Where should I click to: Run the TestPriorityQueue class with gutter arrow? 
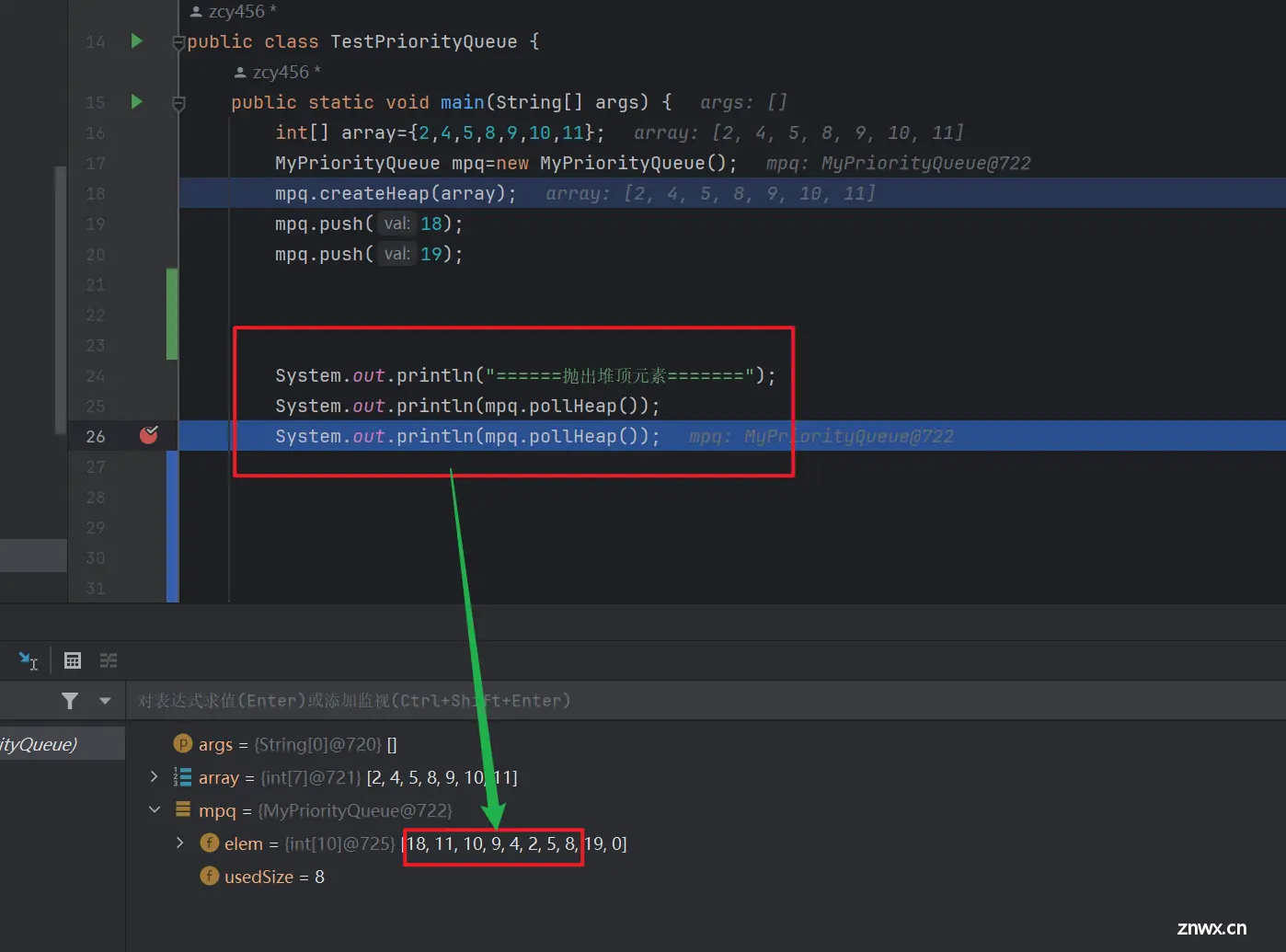(137, 40)
